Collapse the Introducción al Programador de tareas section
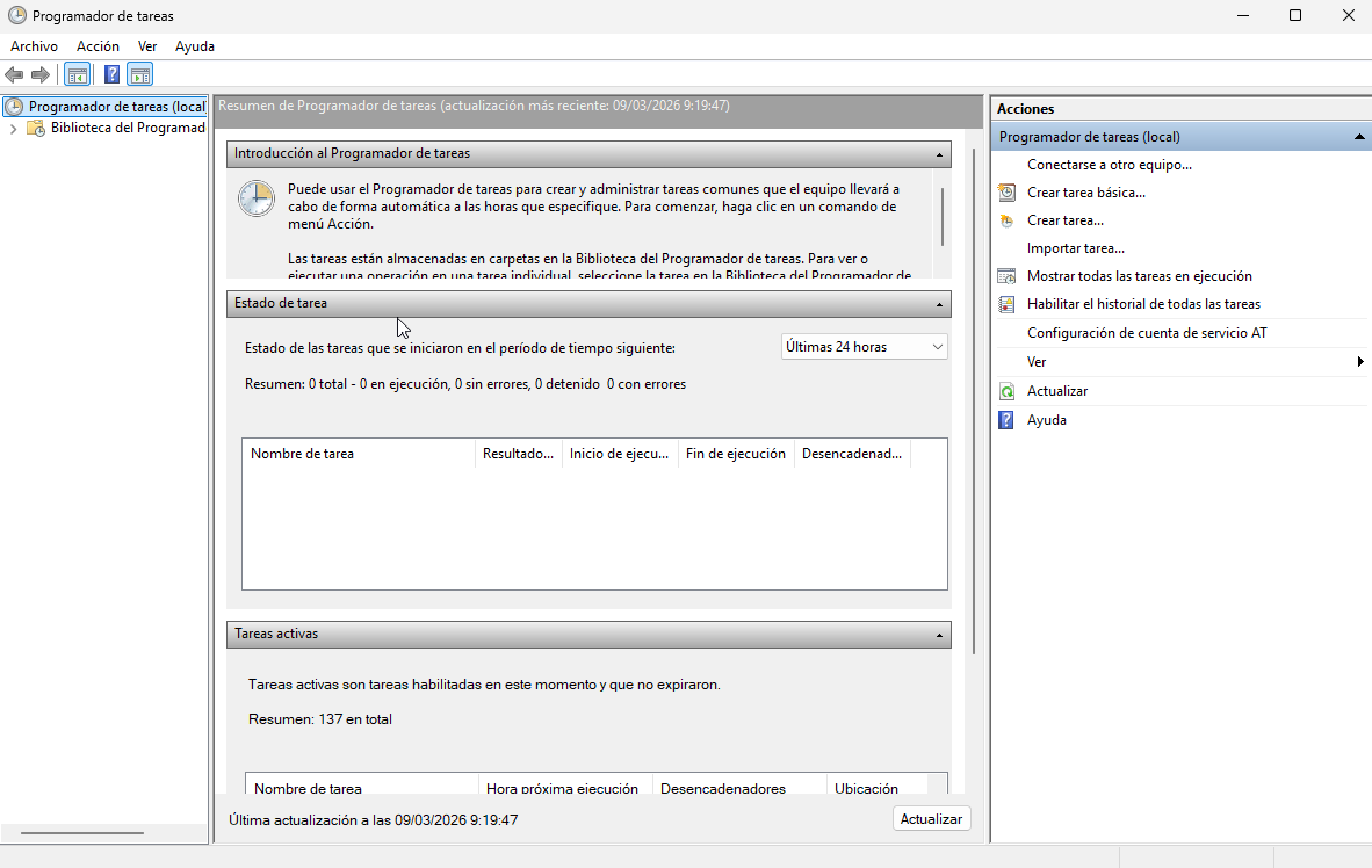Image resolution: width=1372 pixels, height=868 pixels. tap(939, 155)
